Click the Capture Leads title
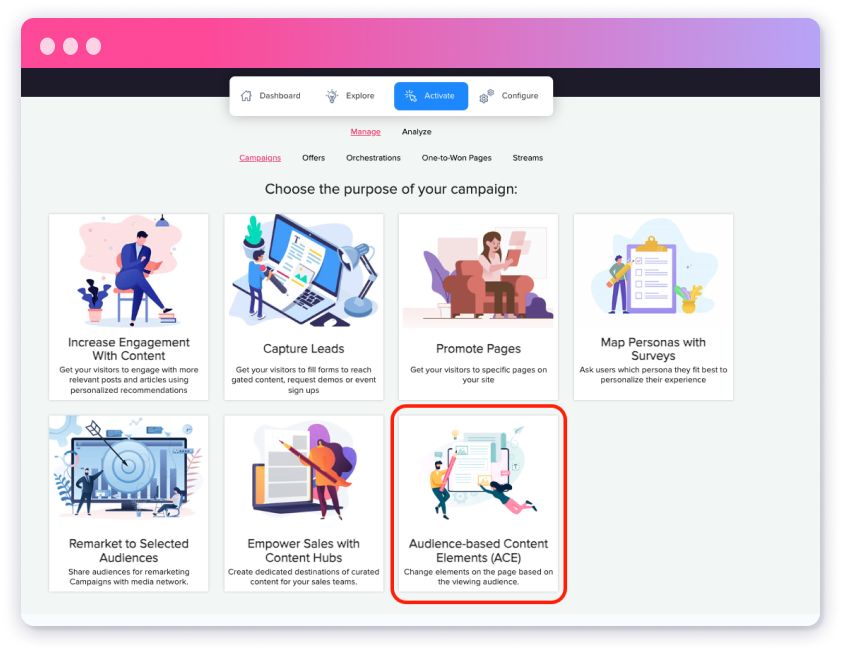 304,349
